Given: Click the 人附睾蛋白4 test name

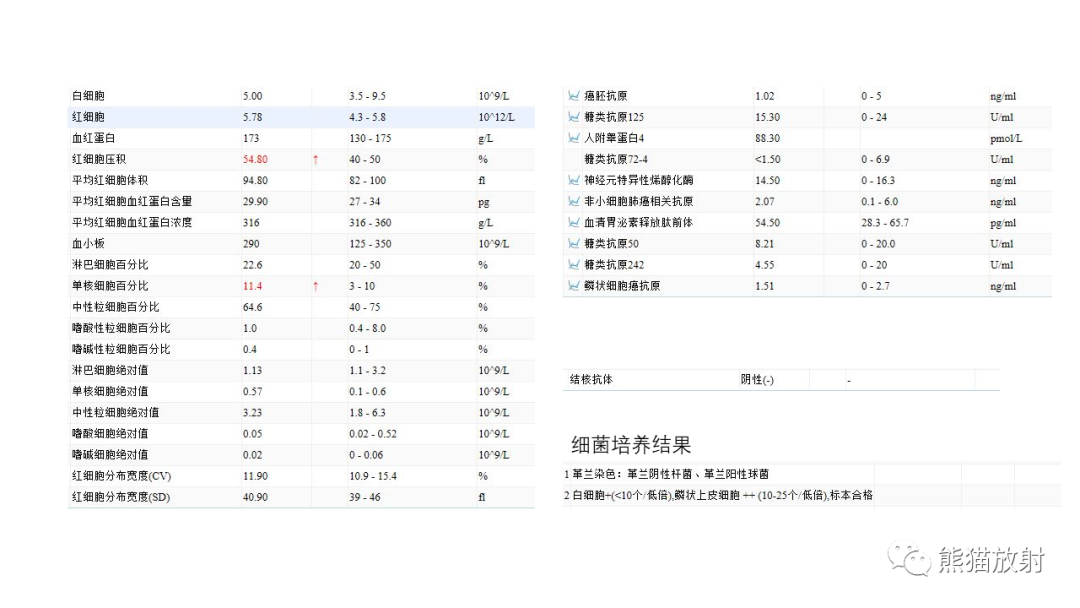Looking at the screenshot, I should pyautogui.click(x=614, y=138).
